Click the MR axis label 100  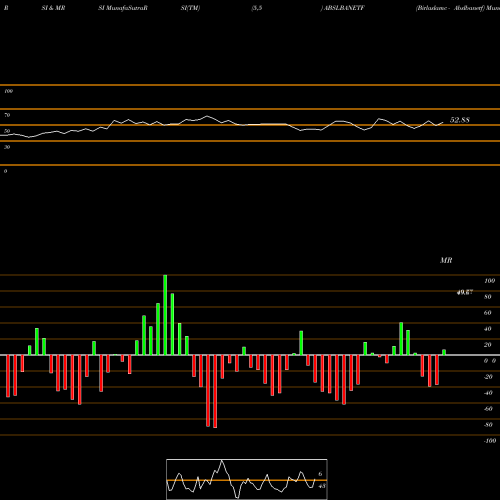(489, 281)
